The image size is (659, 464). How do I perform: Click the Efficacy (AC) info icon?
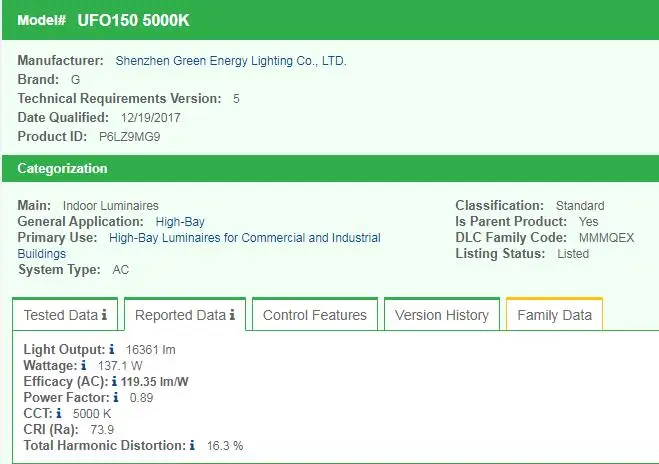(x=115, y=382)
